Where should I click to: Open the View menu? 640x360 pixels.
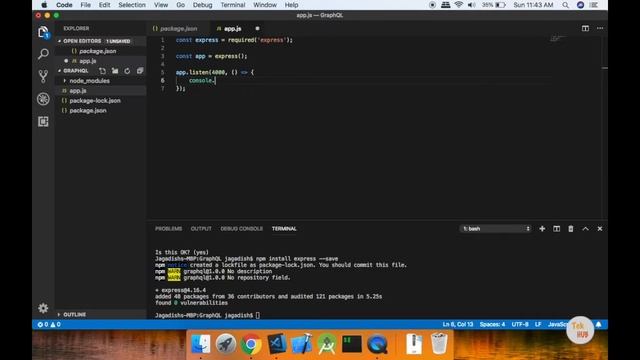click(x=161, y=5)
